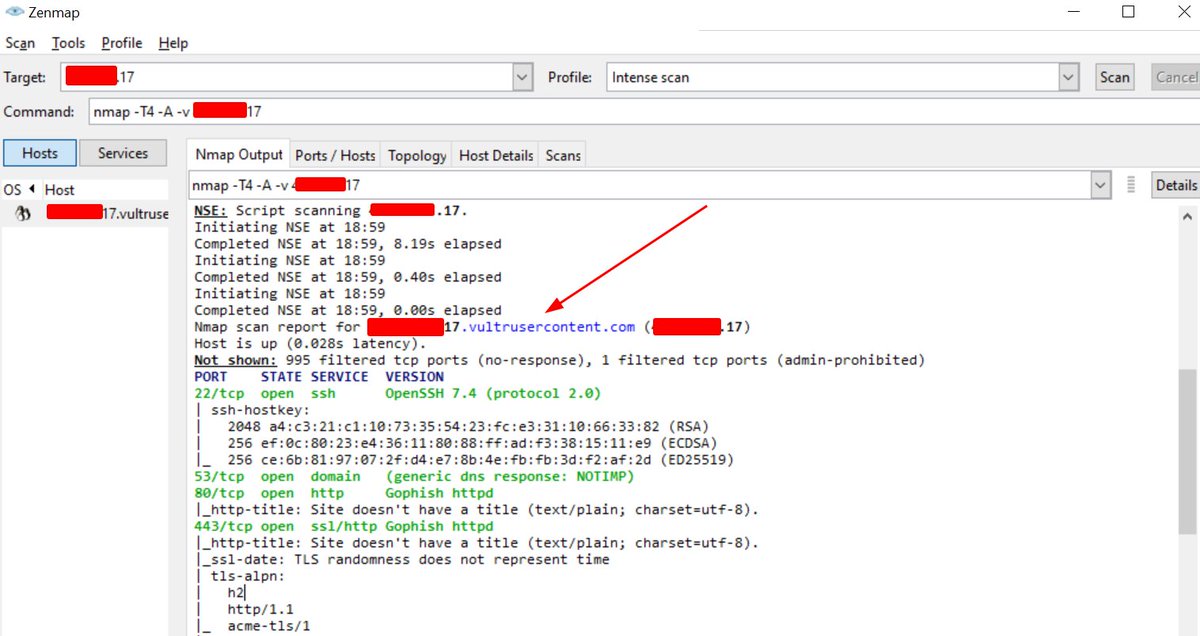
Task: Click the Zenmap eye icon in title bar
Action: 14,12
